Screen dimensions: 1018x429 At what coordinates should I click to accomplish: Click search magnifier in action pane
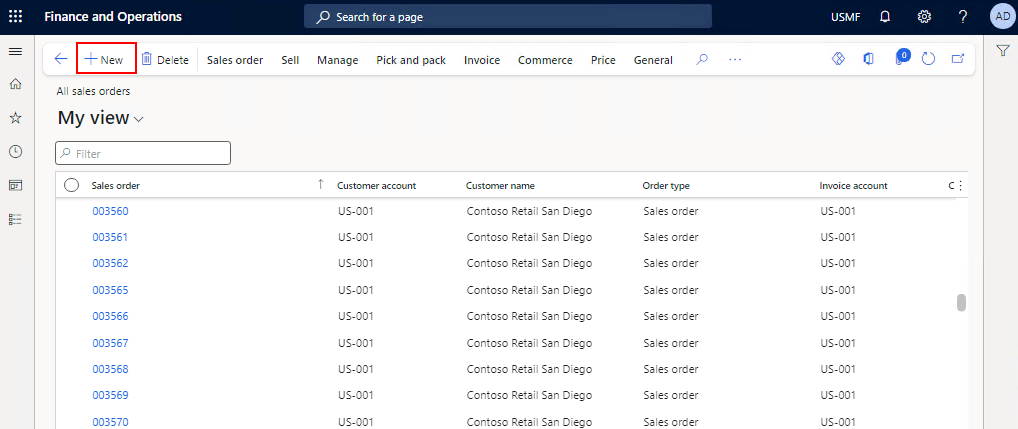coord(702,60)
